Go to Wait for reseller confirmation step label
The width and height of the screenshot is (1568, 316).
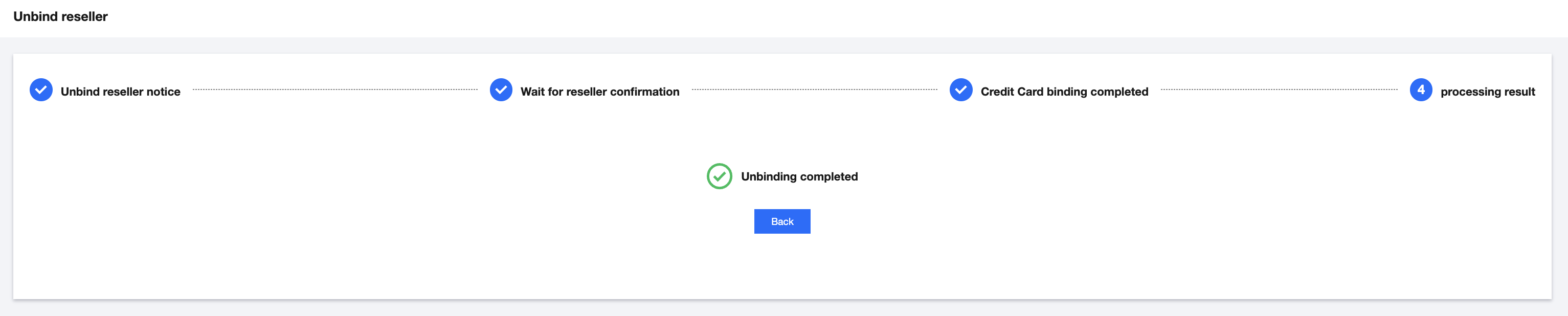(x=599, y=92)
